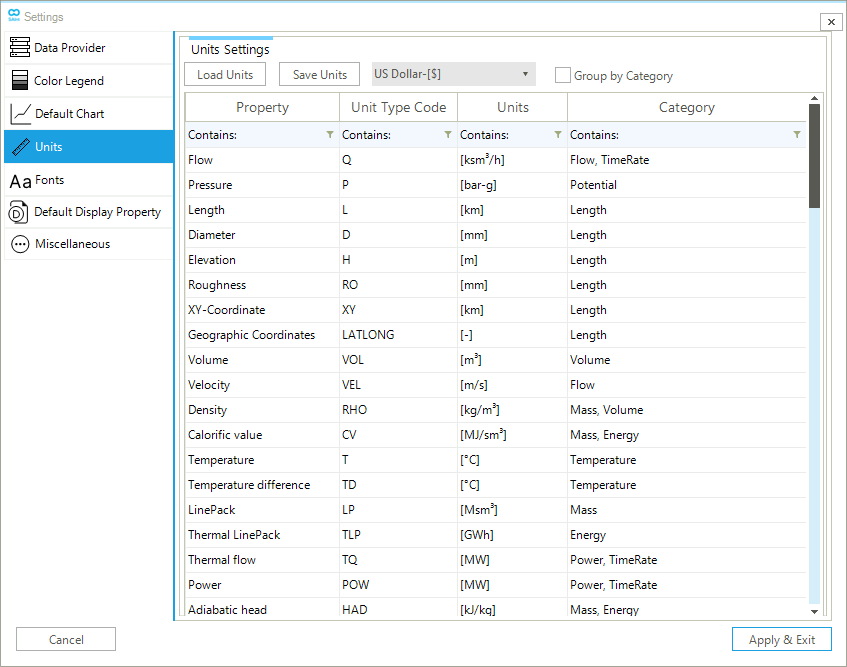Screen dimensions: 847x667
Task: Select the Color Legend gradient icon
Action: click(x=19, y=81)
